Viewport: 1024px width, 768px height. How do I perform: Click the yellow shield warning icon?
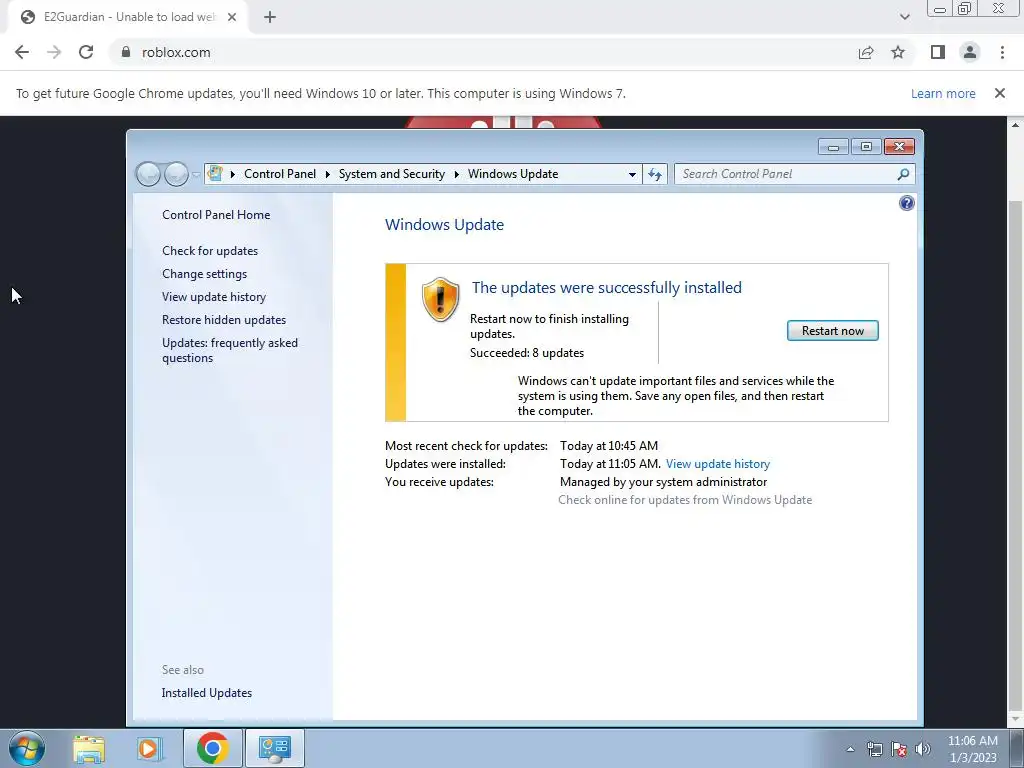pyautogui.click(x=440, y=299)
